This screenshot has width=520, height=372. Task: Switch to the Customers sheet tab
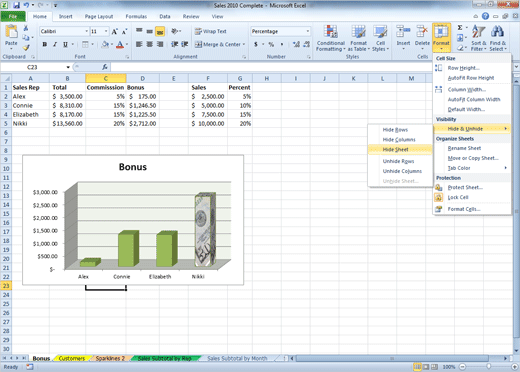[x=72, y=358]
